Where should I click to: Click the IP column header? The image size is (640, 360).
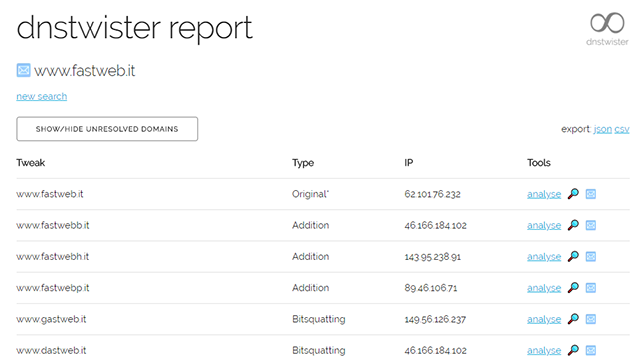tap(409, 162)
